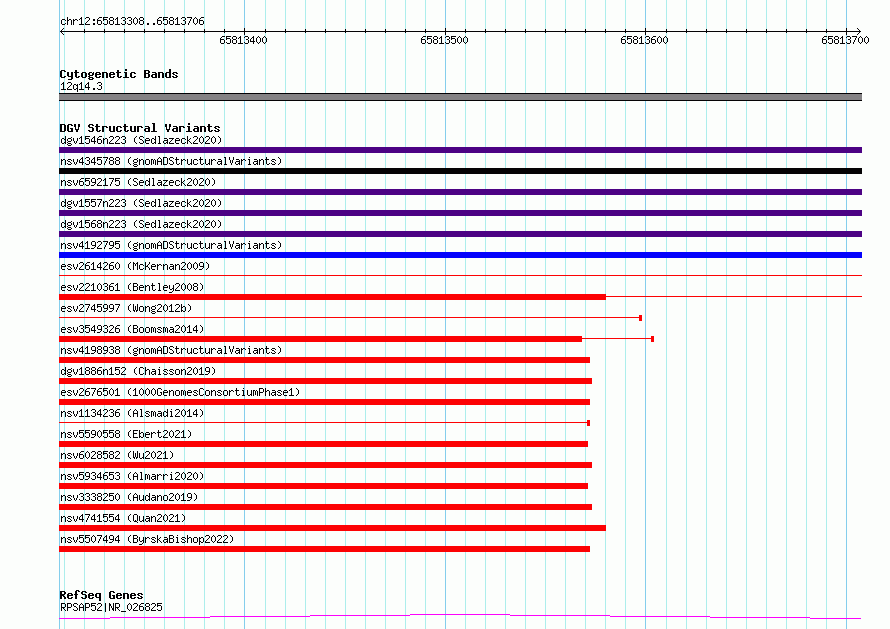Click the dgv1546n223 (Sedlazeck2020) label

pyautogui.click(x=141, y=140)
